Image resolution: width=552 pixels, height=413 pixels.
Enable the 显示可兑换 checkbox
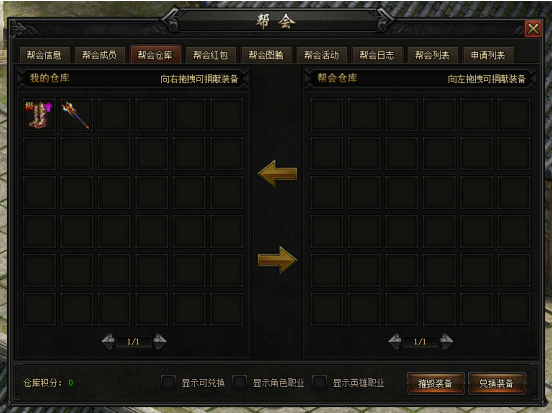pos(169,382)
